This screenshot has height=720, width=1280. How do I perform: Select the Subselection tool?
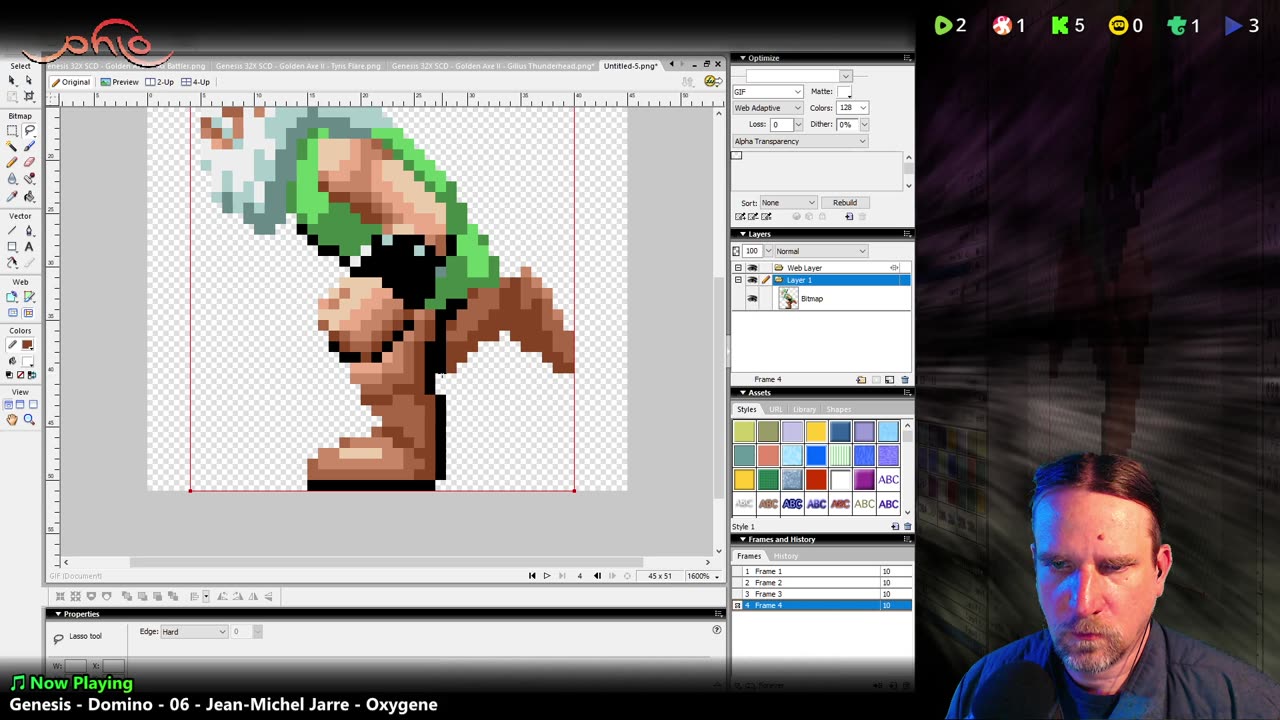tap(29, 80)
